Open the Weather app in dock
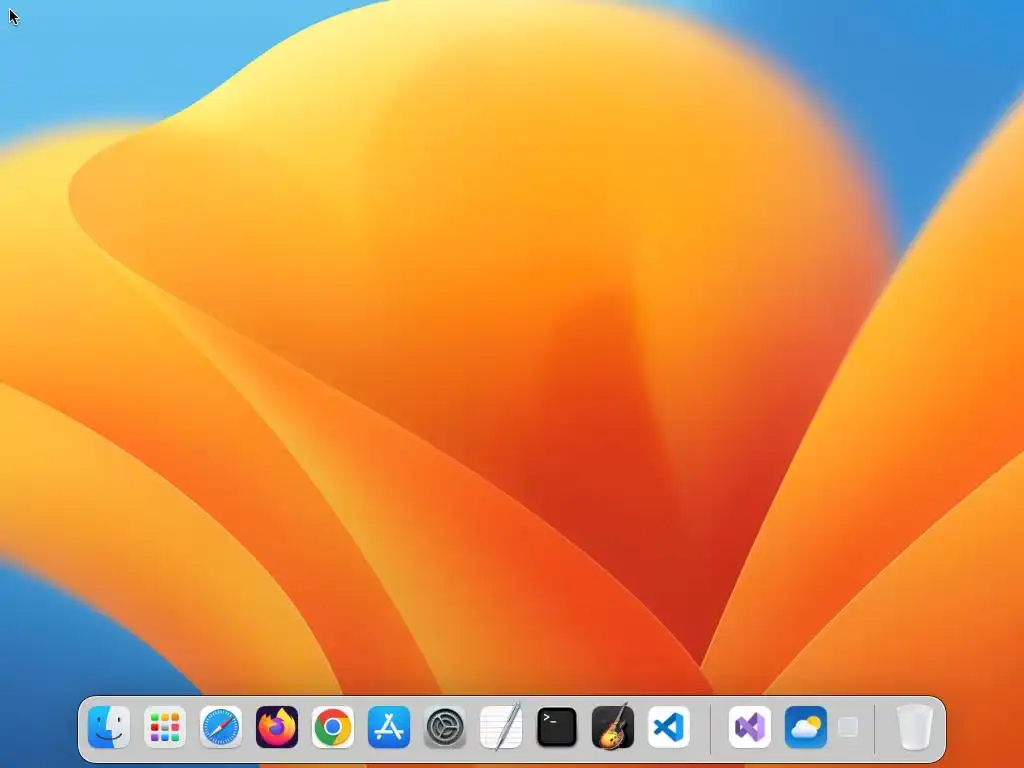Screen dimensions: 1024x768 click(806, 726)
